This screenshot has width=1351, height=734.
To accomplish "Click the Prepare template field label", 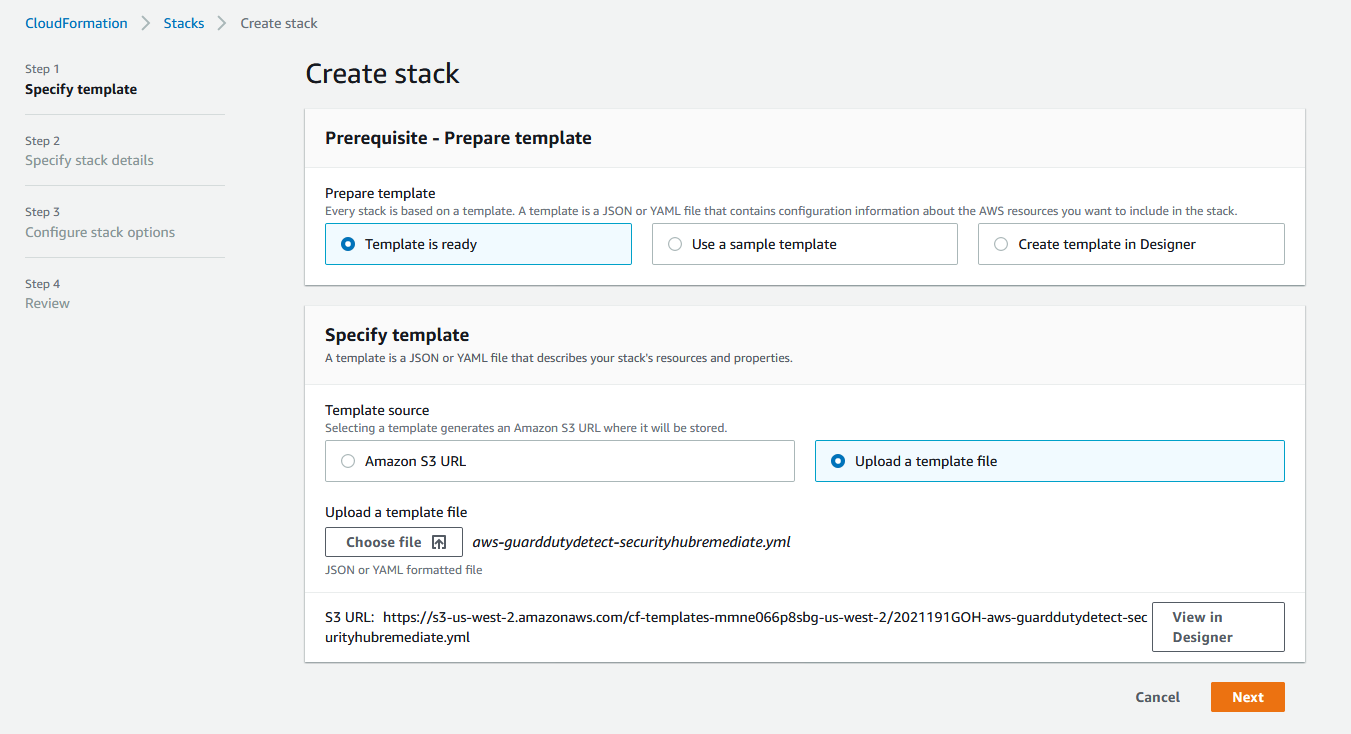I will [380, 193].
